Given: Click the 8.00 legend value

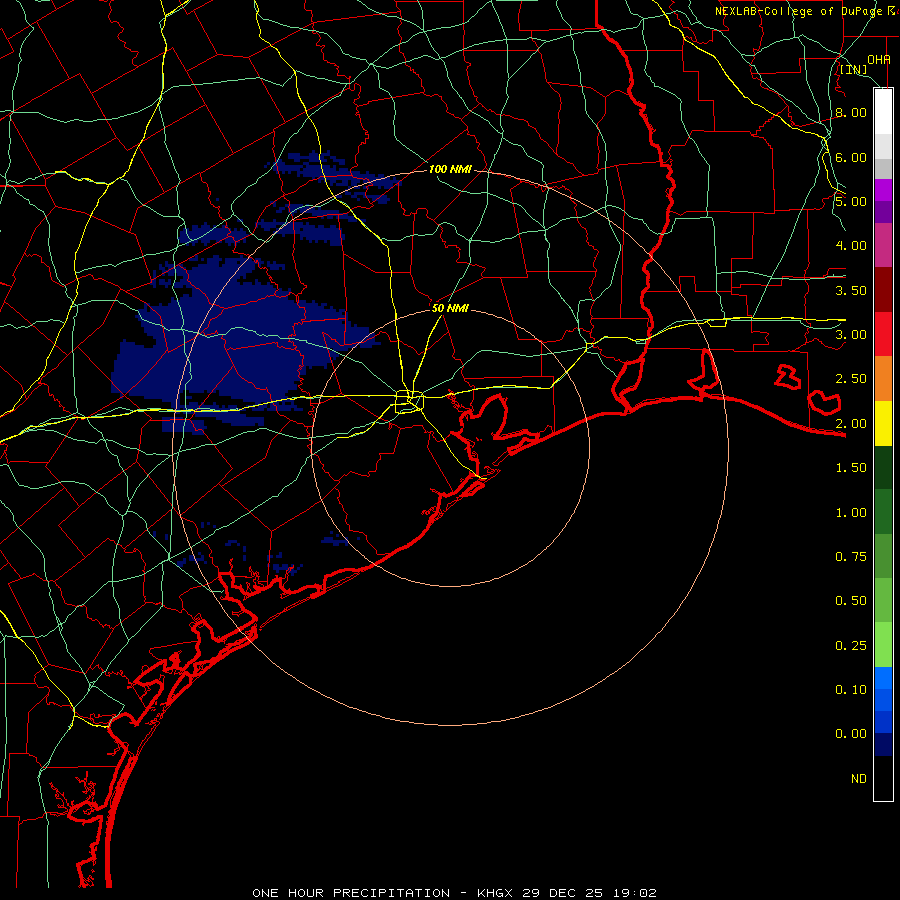Looking at the screenshot, I should click(851, 112).
